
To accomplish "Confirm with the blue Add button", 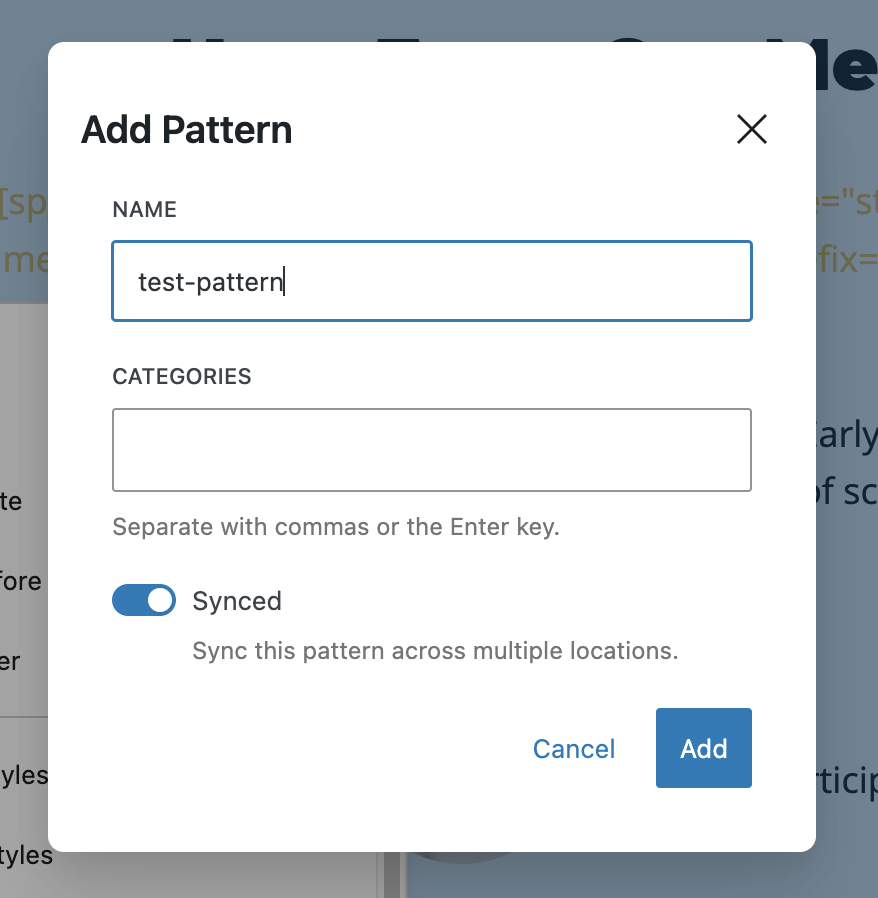I will (703, 748).
